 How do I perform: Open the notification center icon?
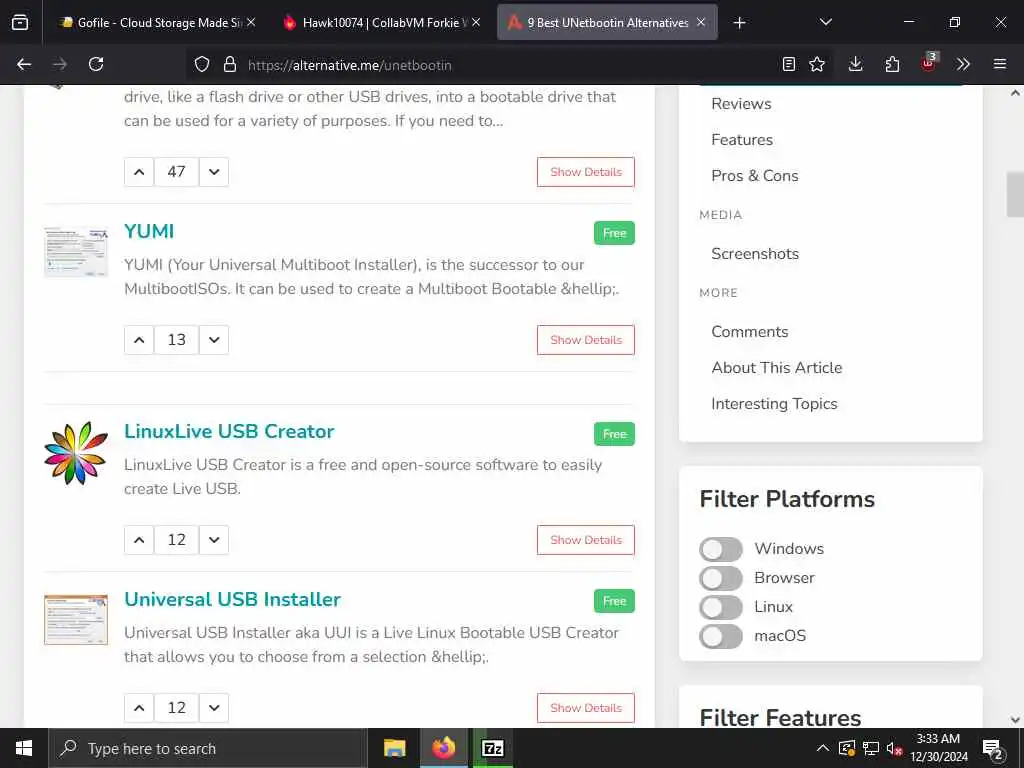click(x=992, y=749)
